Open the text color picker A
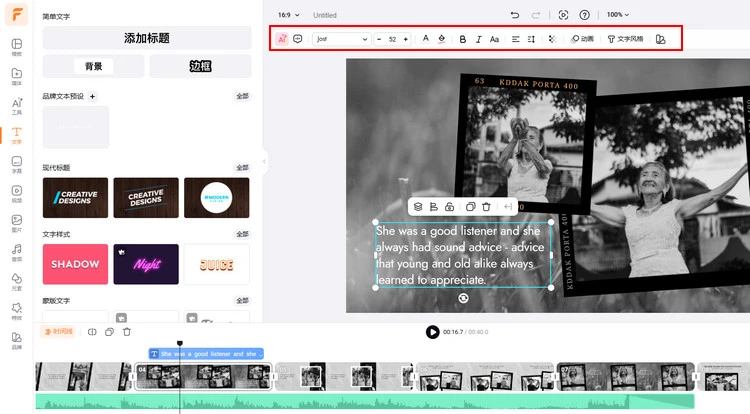Image resolution: width=750 pixels, height=414 pixels. click(425, 39)
